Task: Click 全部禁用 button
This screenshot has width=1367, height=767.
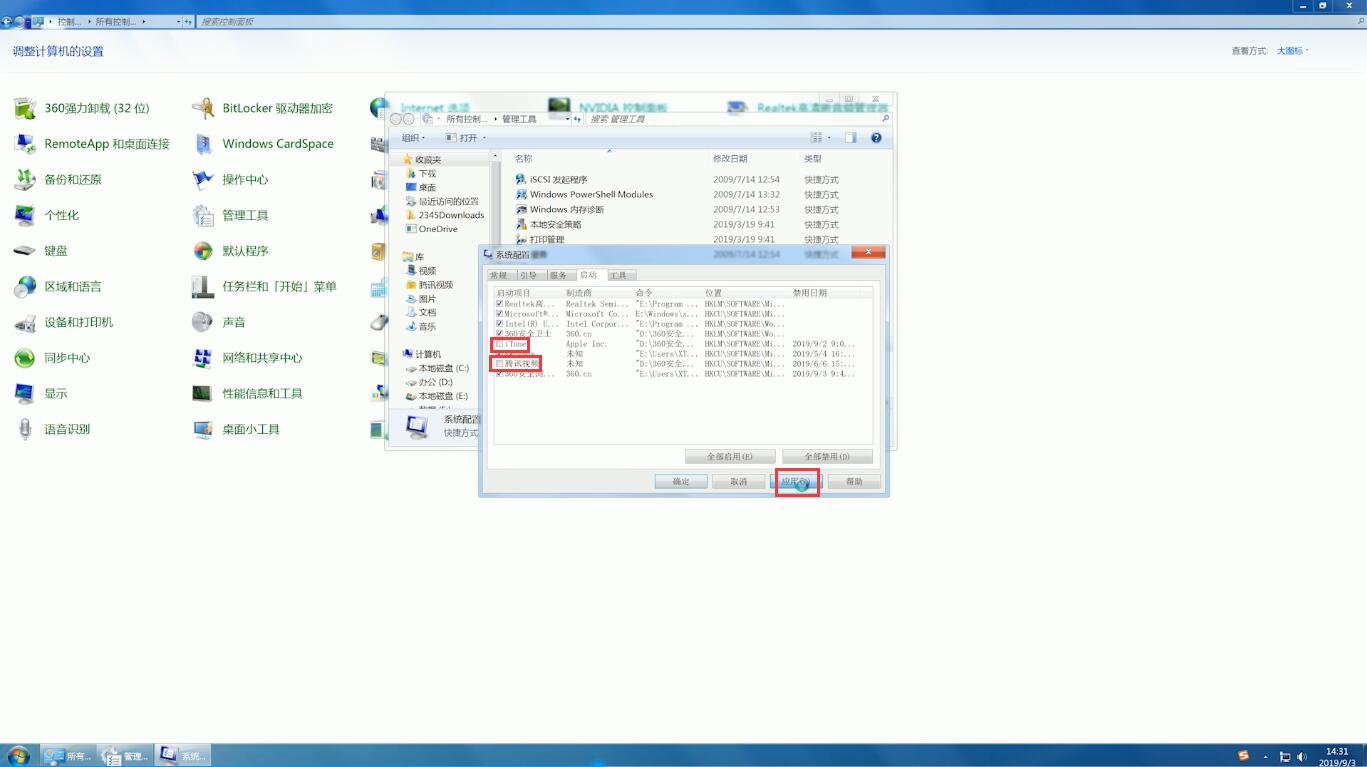Action: pyautogui.click(x=827, y=457)
